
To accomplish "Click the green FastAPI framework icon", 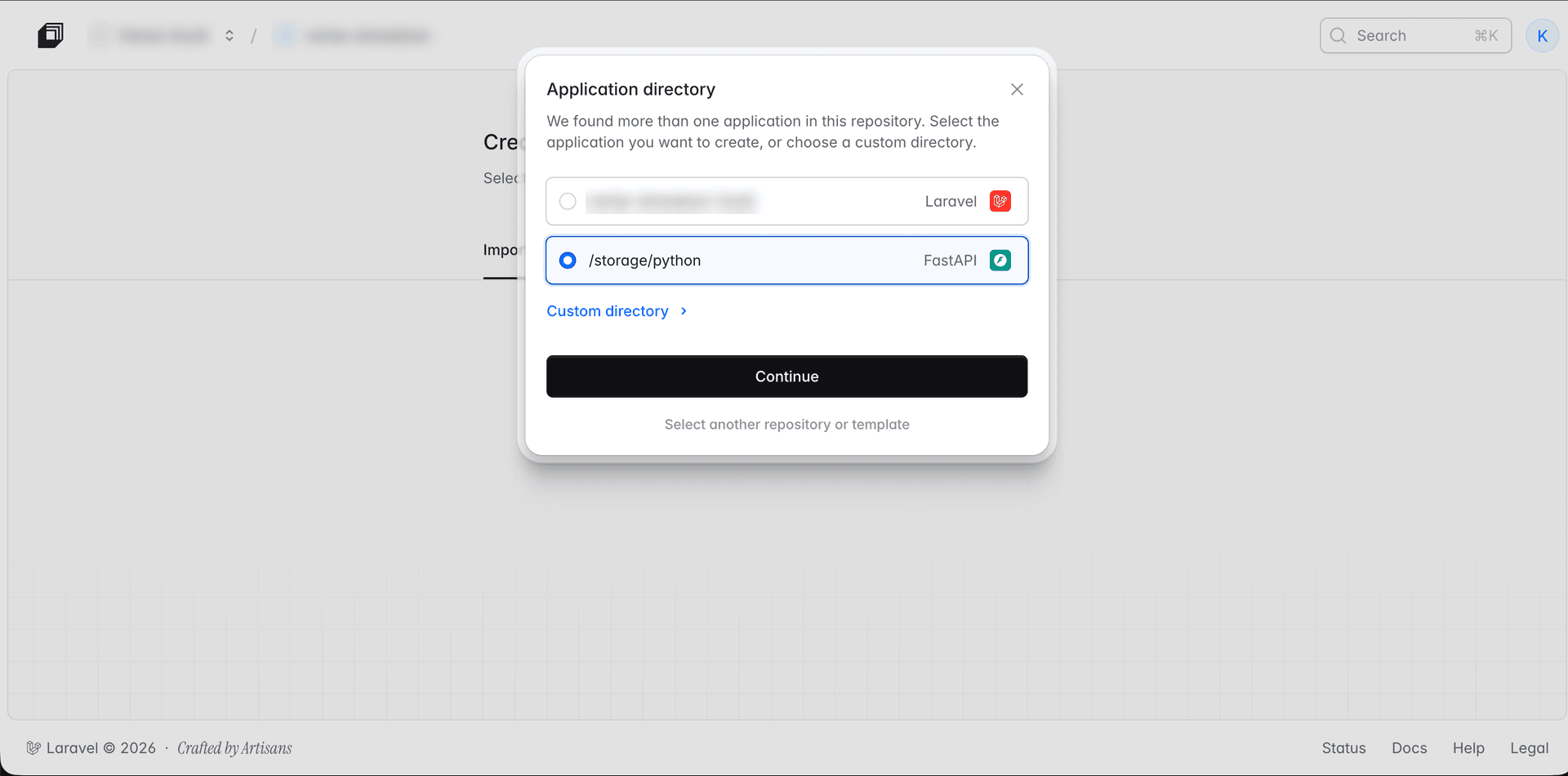I will pos(1000,261).
